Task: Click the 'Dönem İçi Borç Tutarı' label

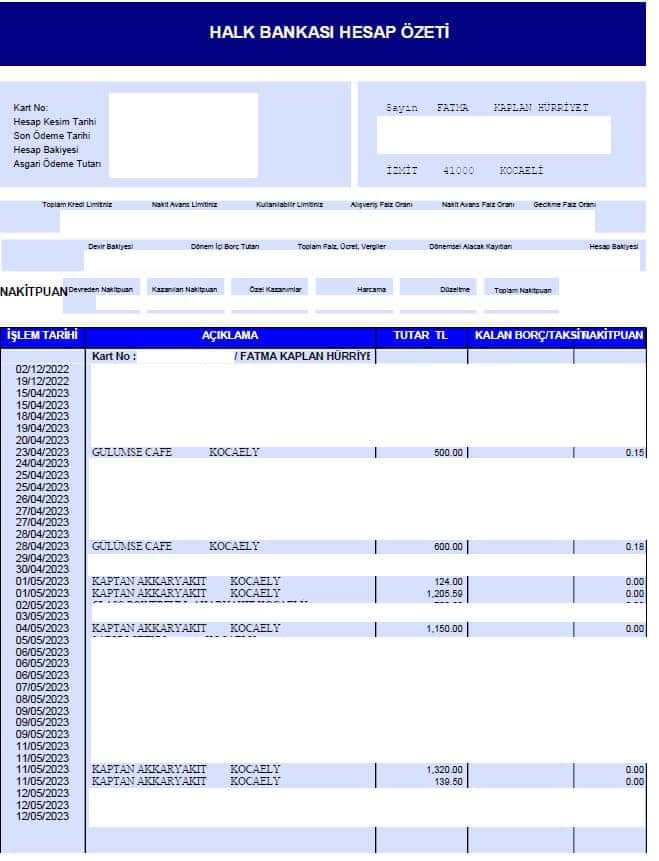Action: 225,247
